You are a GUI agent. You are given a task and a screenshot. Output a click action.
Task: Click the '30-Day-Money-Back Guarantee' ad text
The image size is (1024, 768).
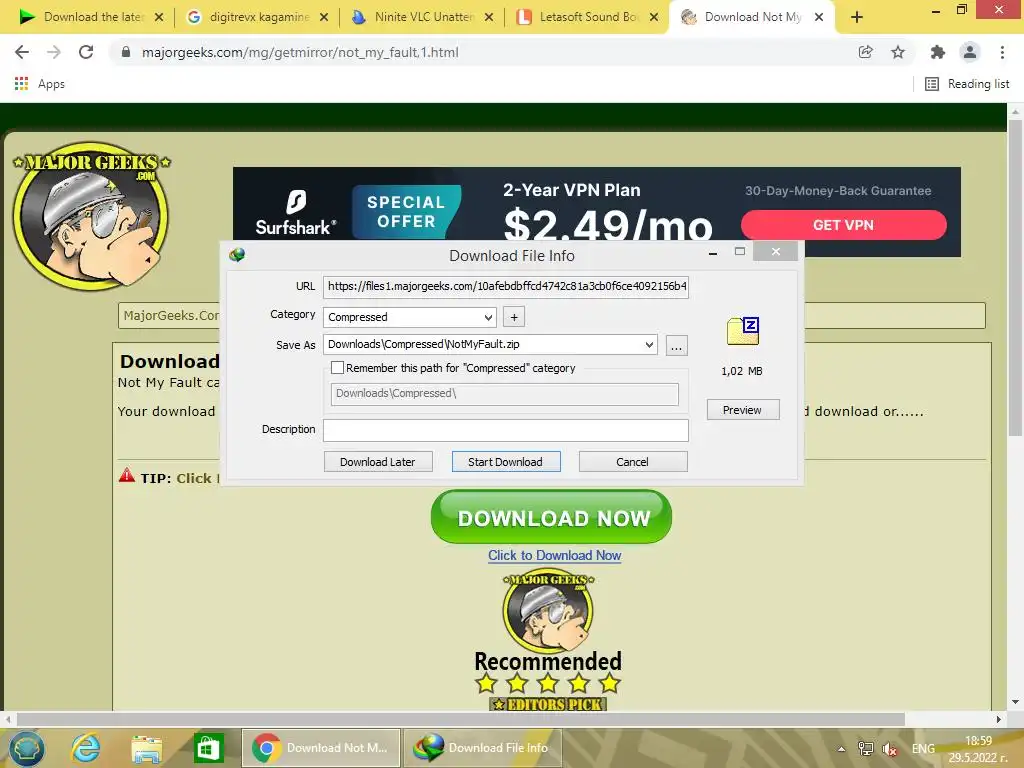pos(838,191)
